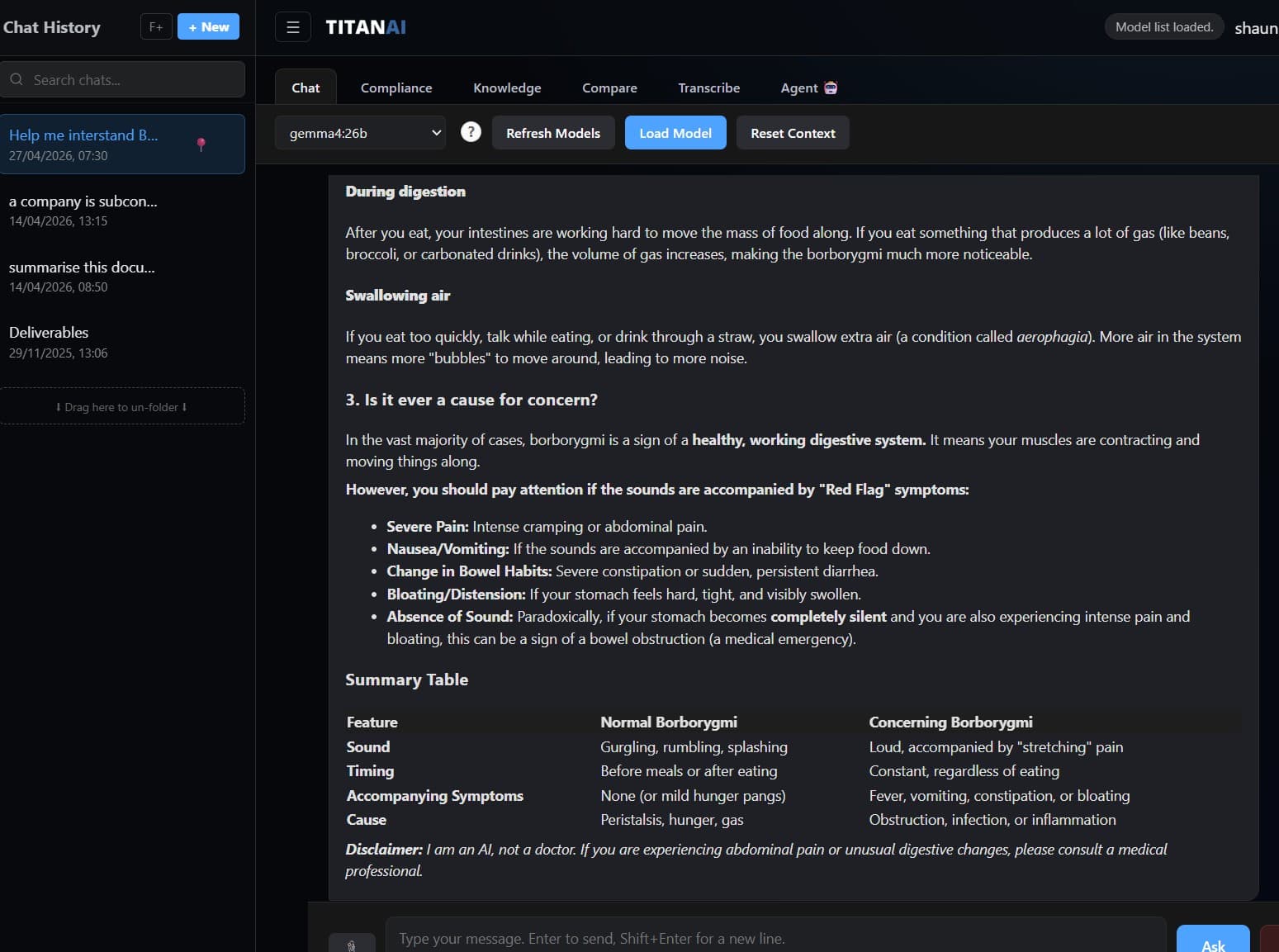Viewport: 1279px width, 952px height.
Task: Click Refresh Models
Action: point(553,132)
